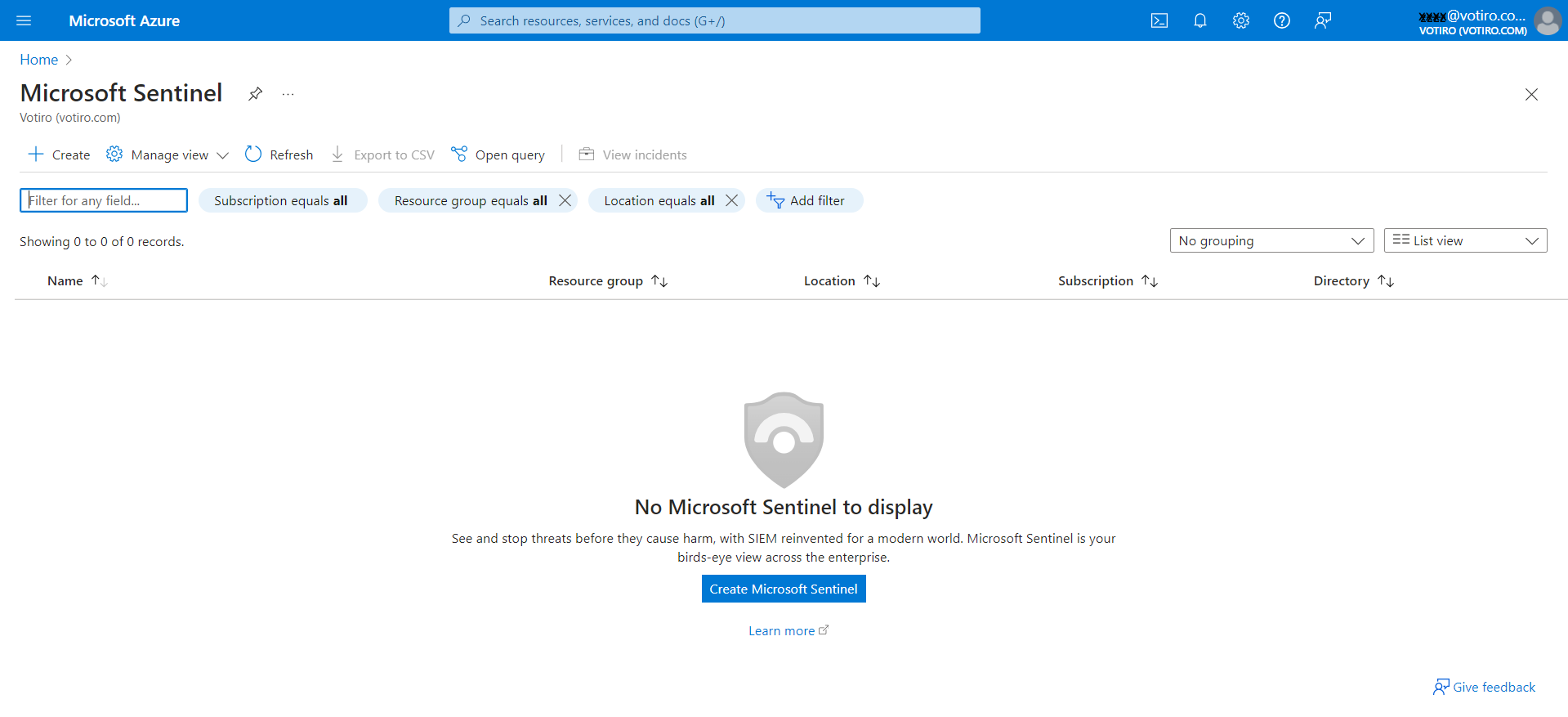Open the Subscription equals all filter
The image size is (1568, 717).
click(x=281, y=200)
